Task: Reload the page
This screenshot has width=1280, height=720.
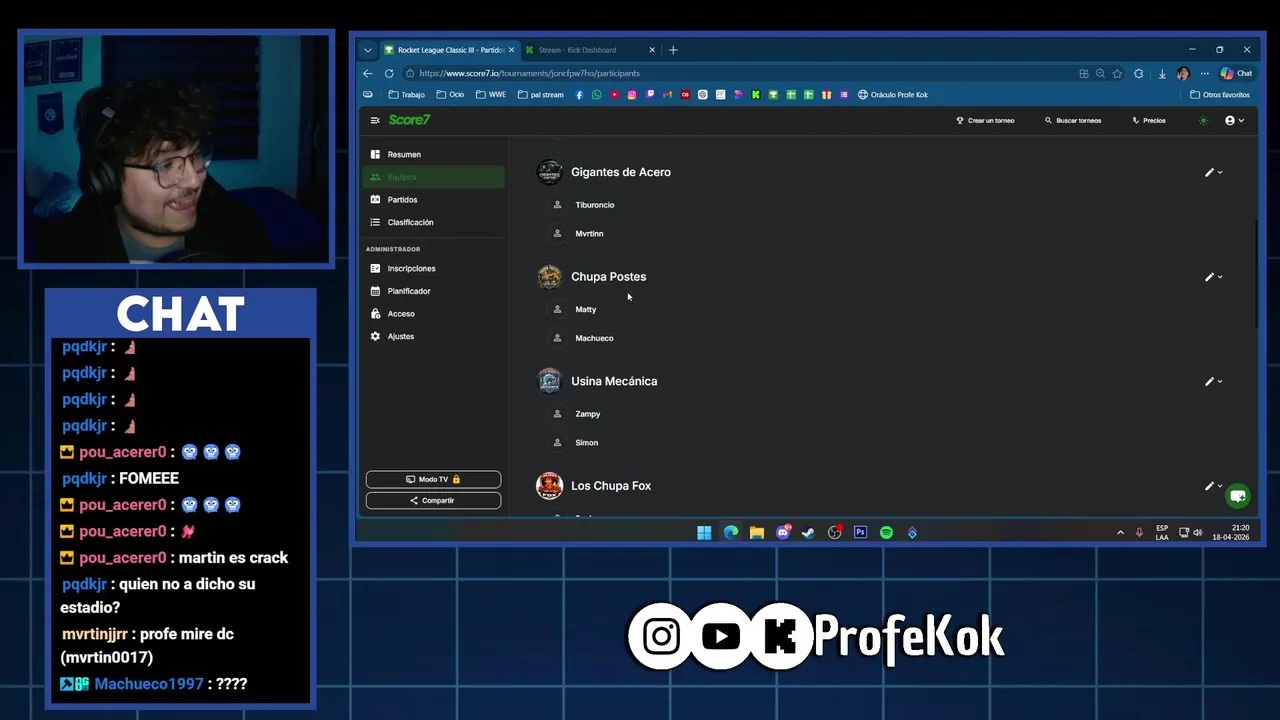Action: (390, 73)
